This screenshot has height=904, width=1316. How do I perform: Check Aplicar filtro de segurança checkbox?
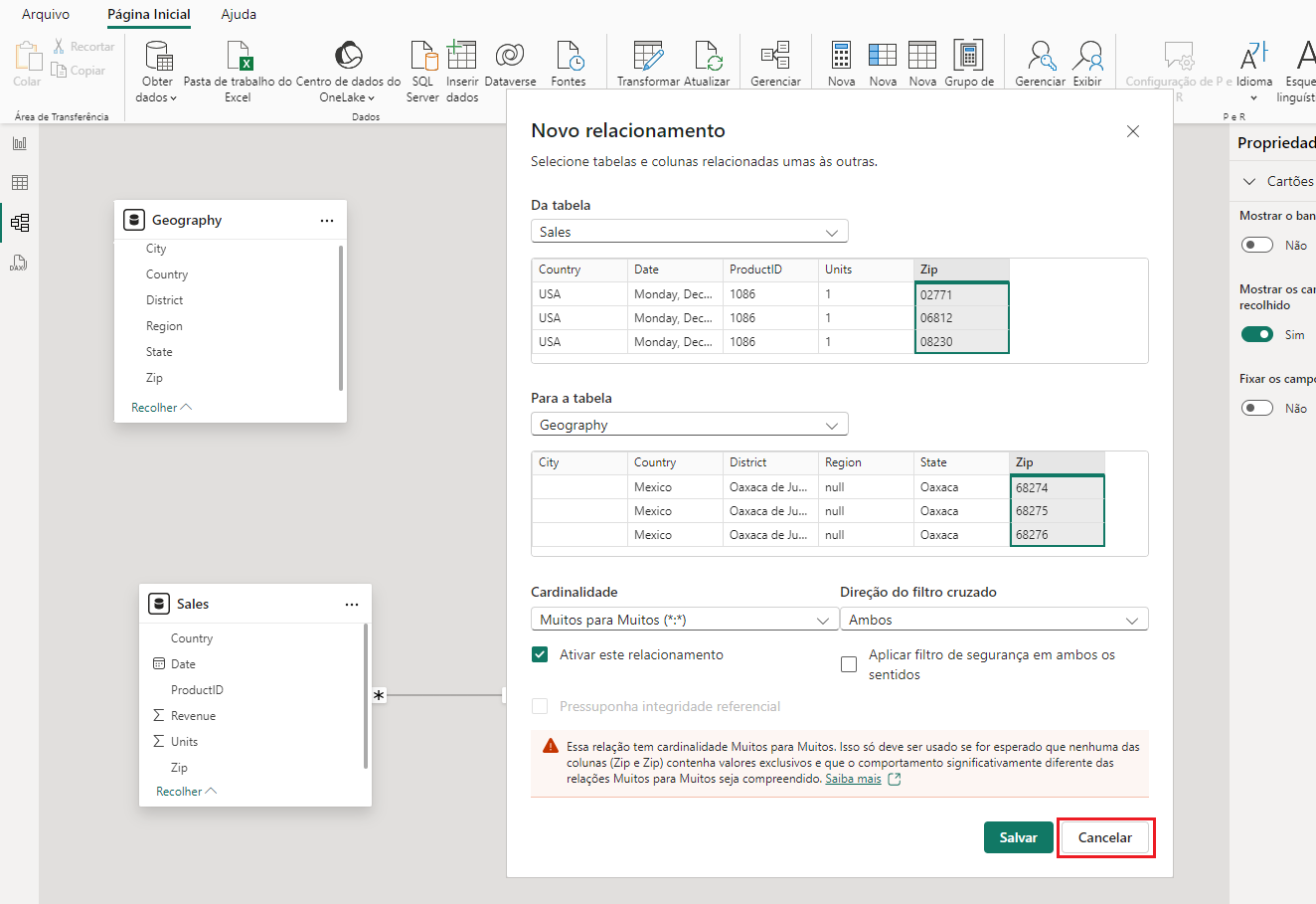click(x=849, y=664)
